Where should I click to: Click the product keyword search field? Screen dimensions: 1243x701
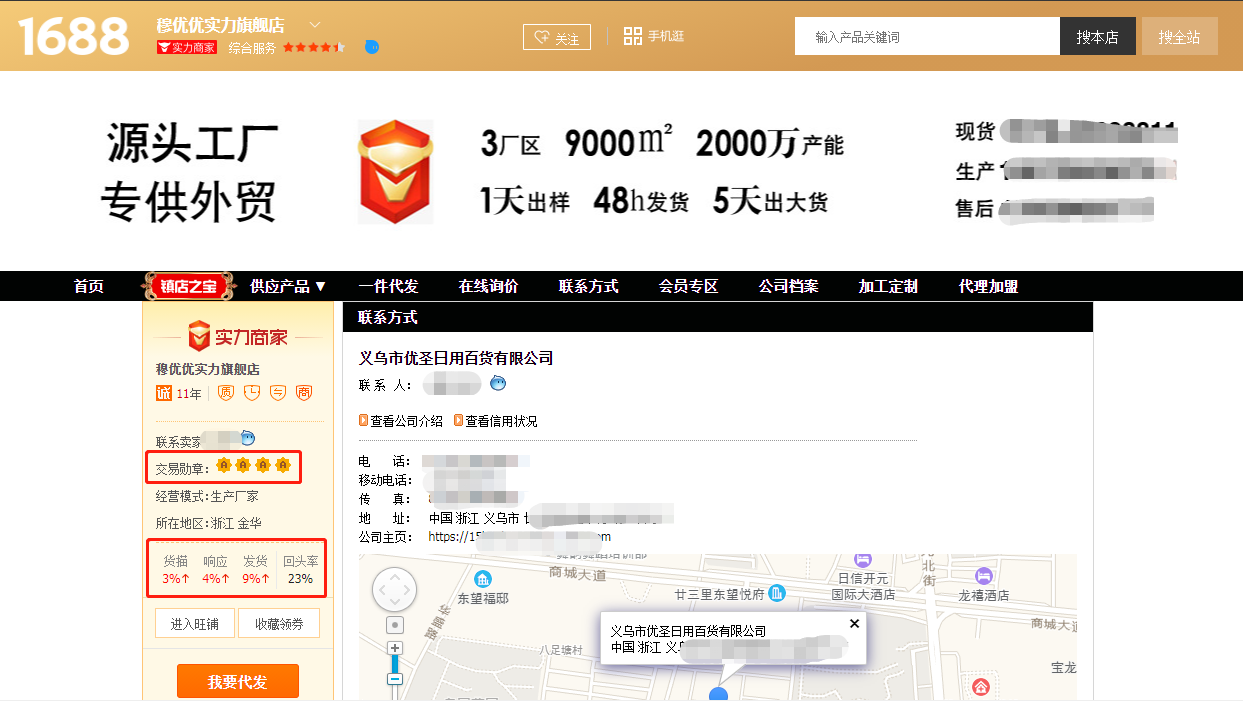(927, 36)
